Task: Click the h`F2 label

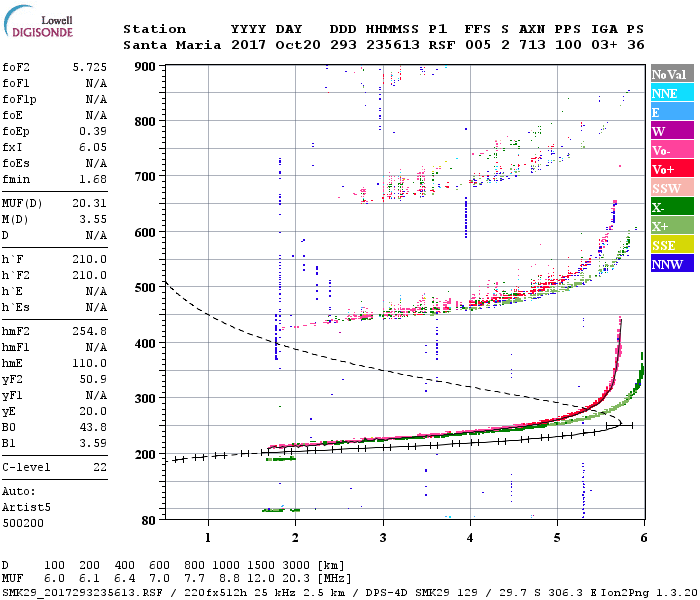Action: click(x=16, y=275)
